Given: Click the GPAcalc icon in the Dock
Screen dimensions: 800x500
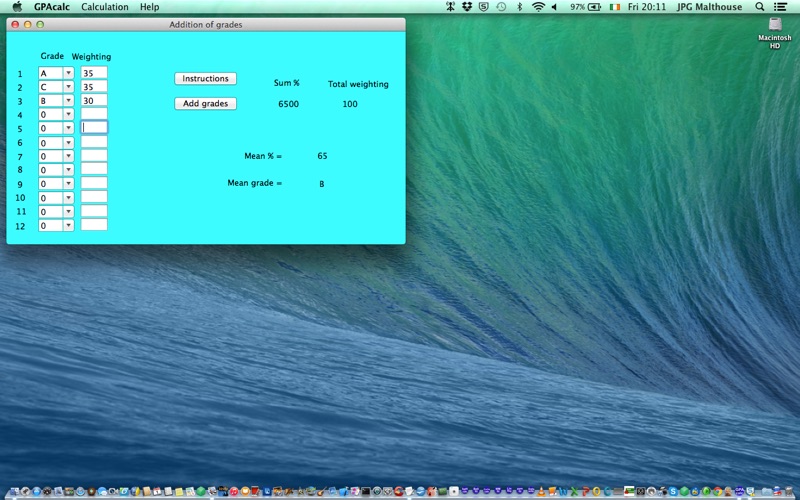Looking at the screenshot, I should [739, 491].
